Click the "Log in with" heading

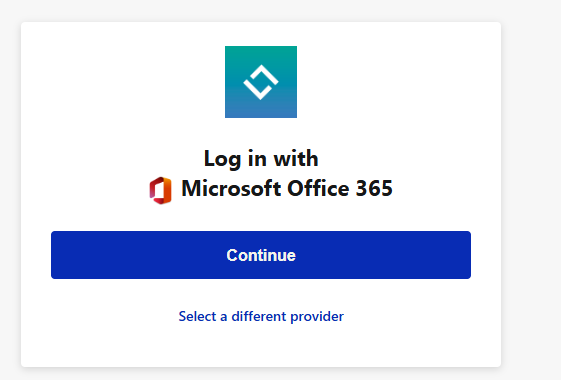coord(261,159)
